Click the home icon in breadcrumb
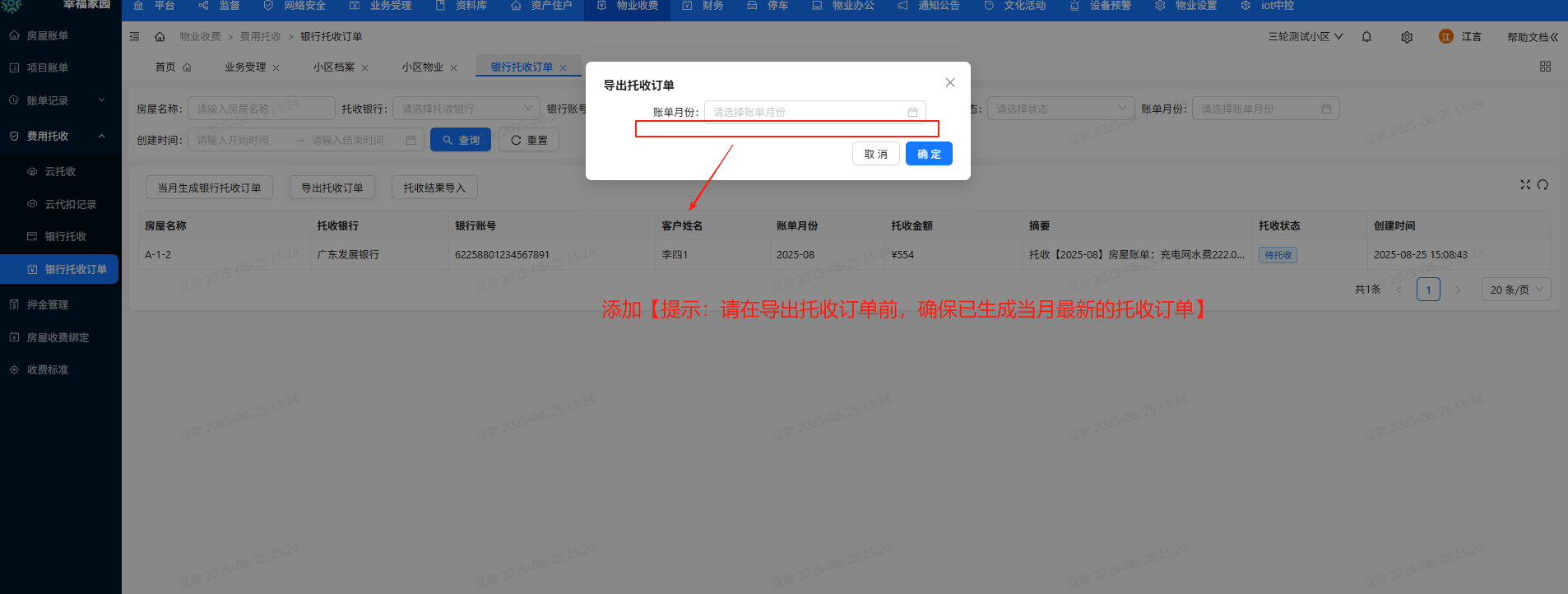The width and height of the screenshot is (1568, 594). click(160, 37)
